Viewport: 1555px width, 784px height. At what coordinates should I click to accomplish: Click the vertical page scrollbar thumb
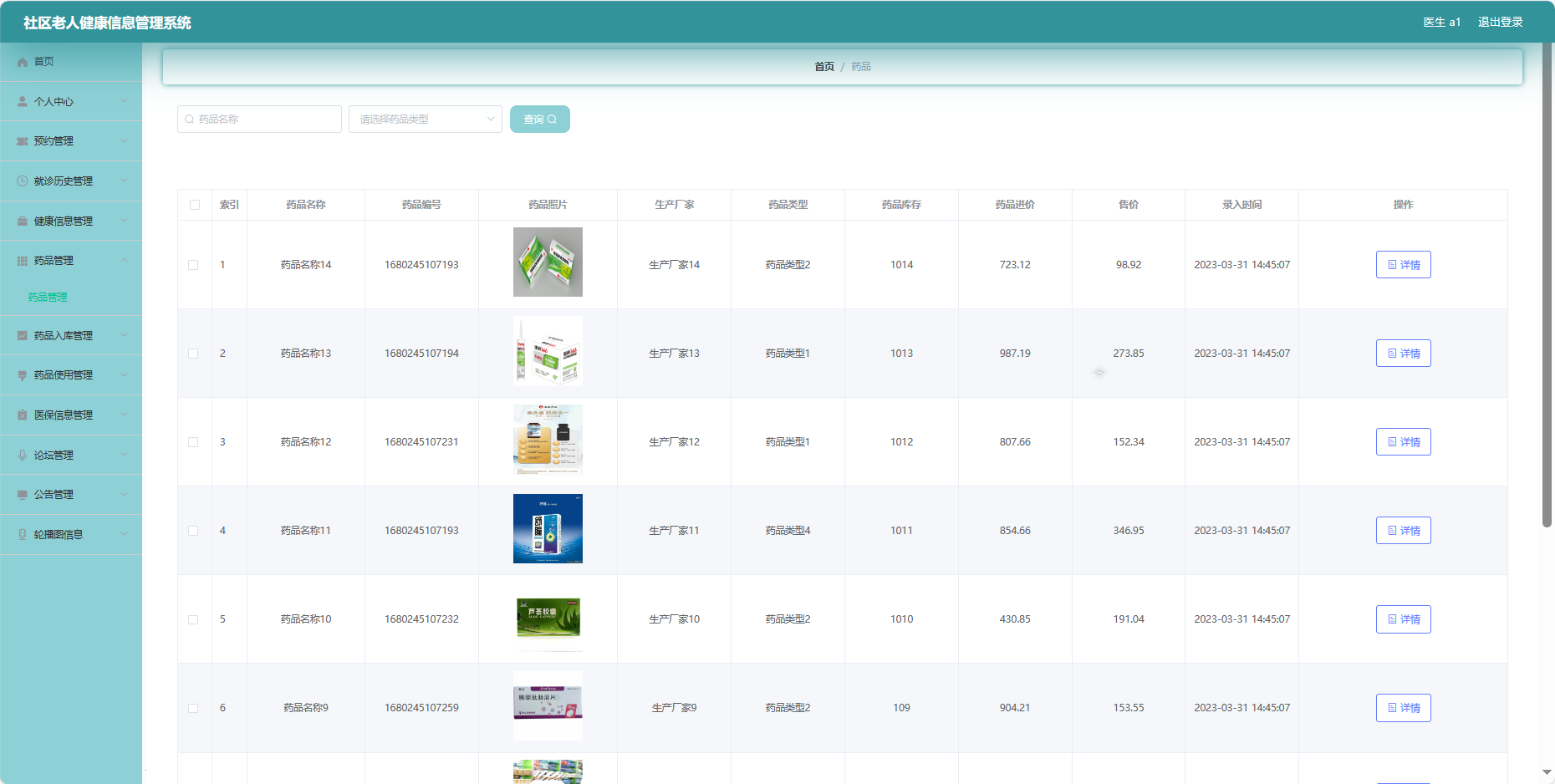pos(1547,284)
